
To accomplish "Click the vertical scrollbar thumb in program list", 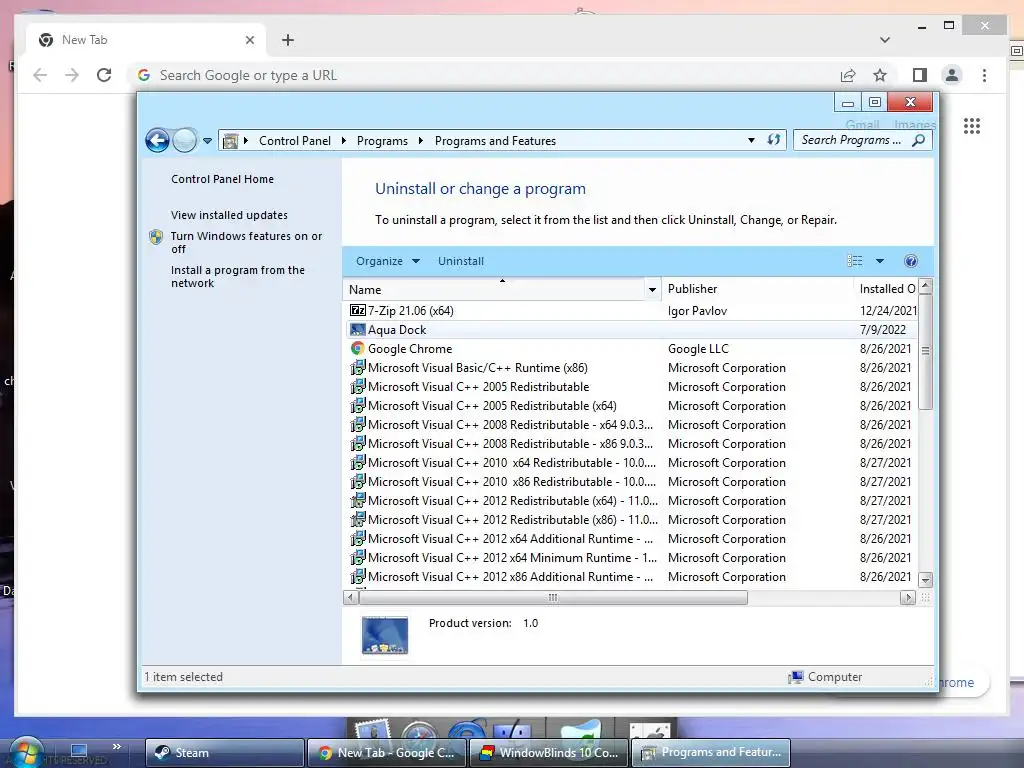I will click(x=925, y=351).
